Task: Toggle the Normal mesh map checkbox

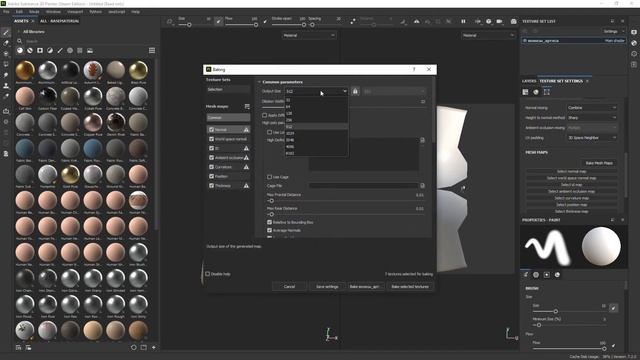Action: 211,129
